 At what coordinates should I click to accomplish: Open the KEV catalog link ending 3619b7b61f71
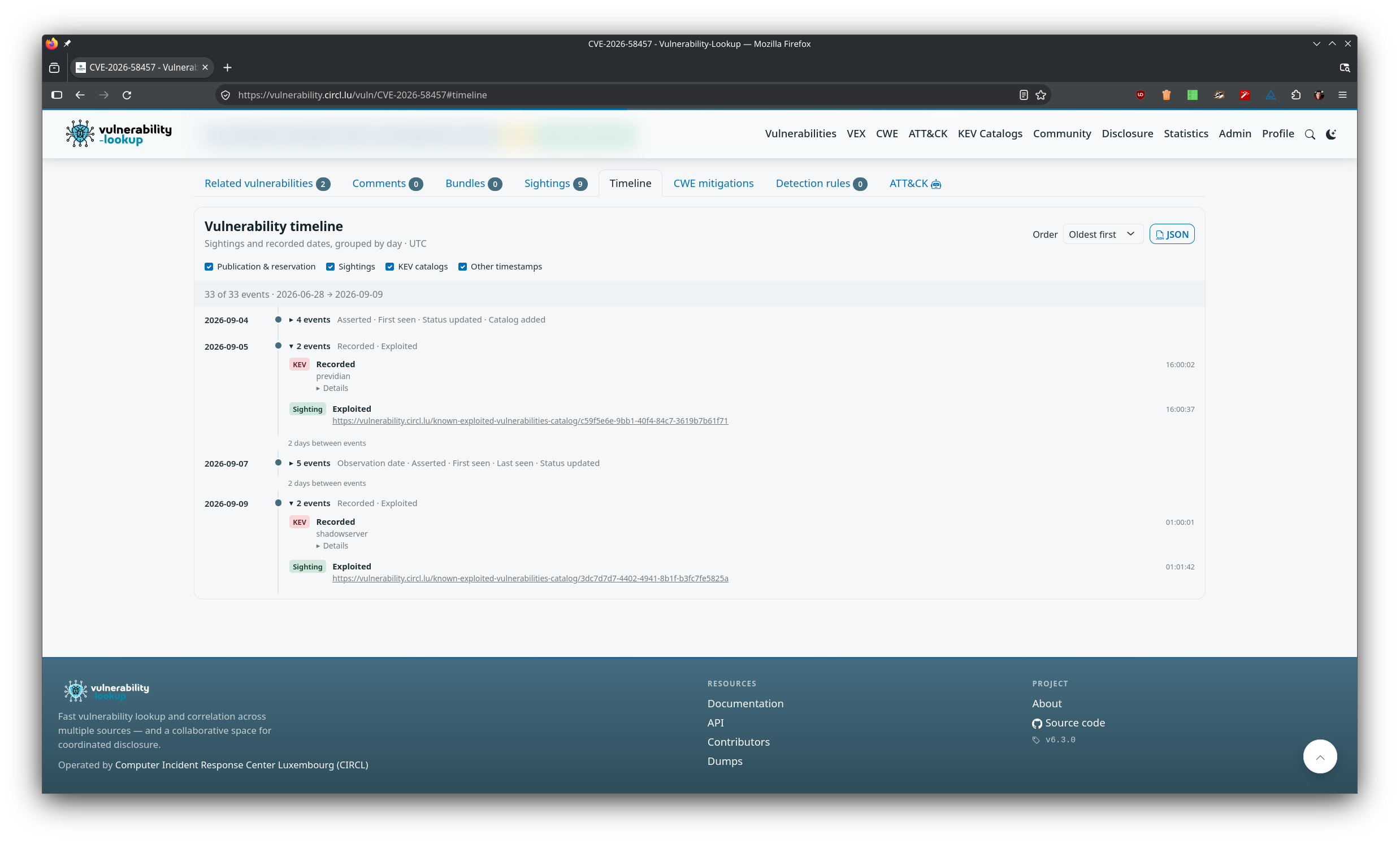530,421
